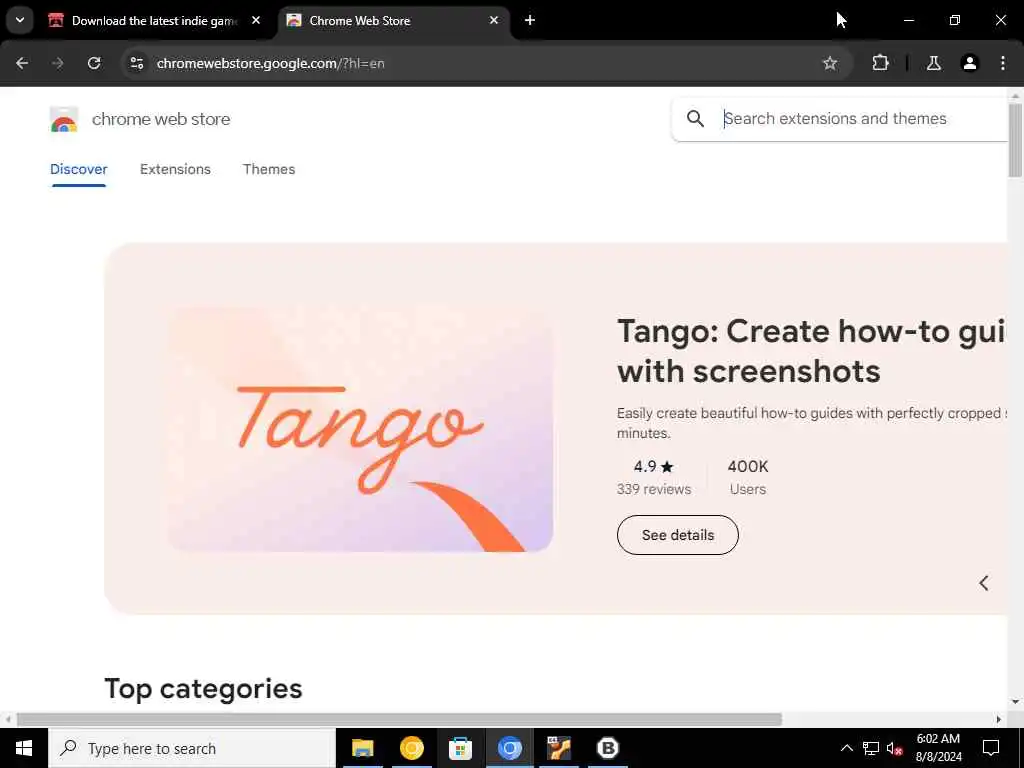This screenshot has height=768, width=1024.
Task: Open the blue Chromium taskbar icon
Action: [509, 748]
